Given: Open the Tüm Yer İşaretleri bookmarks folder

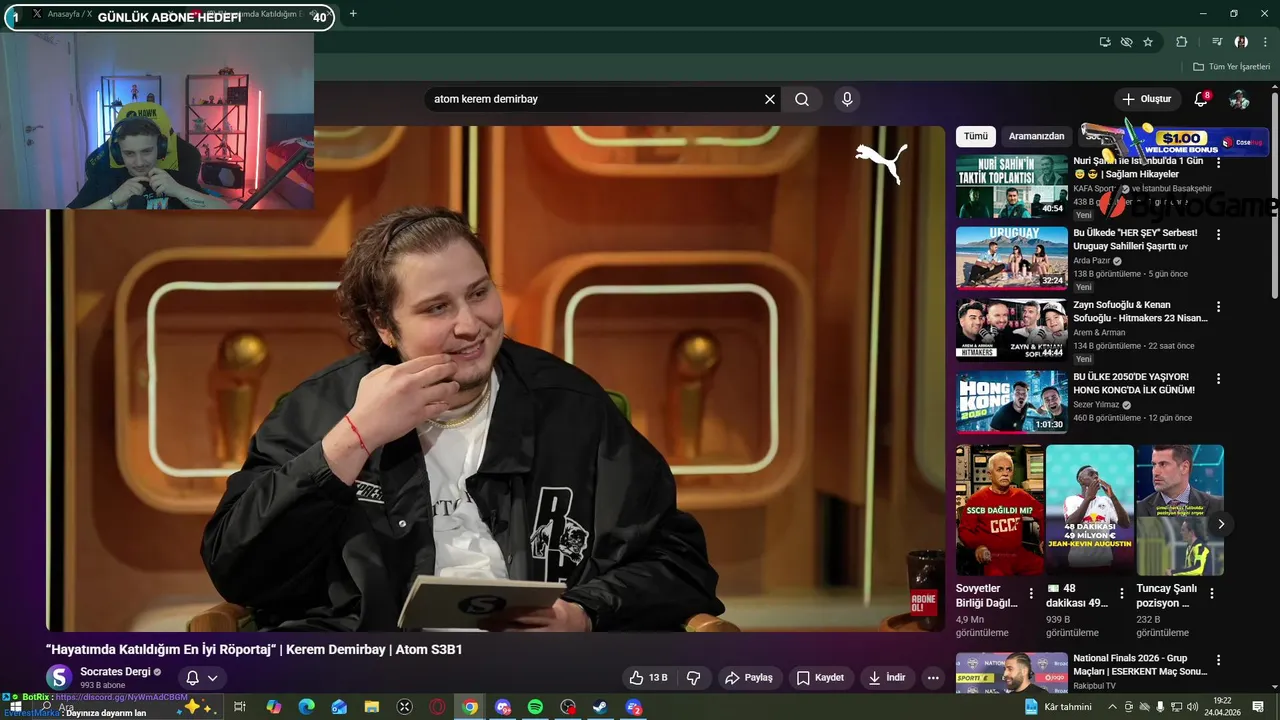Looking at the screenshot, I should pos(1231,67).
